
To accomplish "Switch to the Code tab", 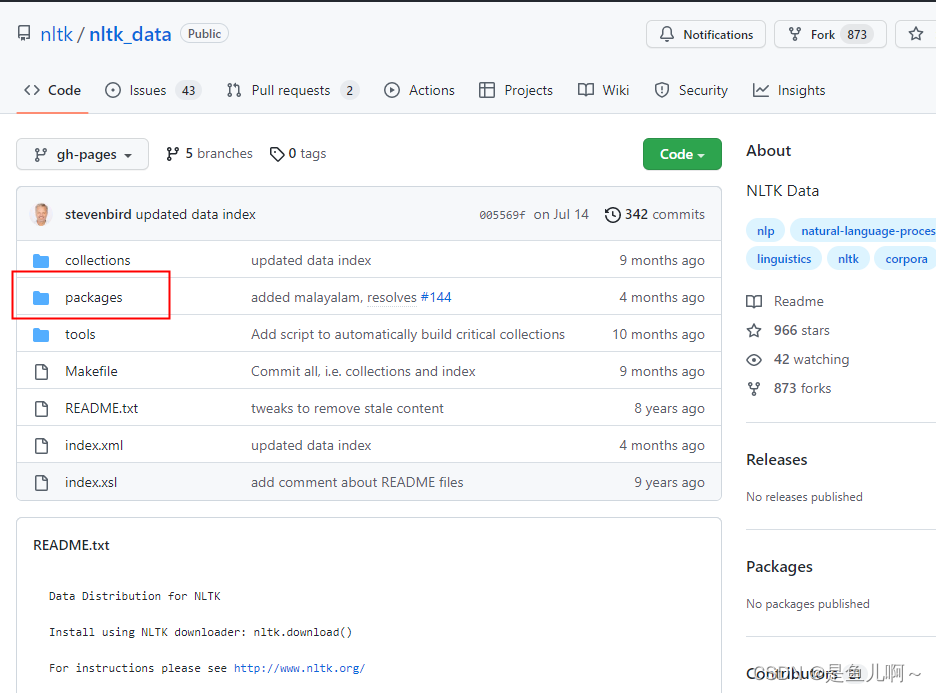I will pos(53,90).
